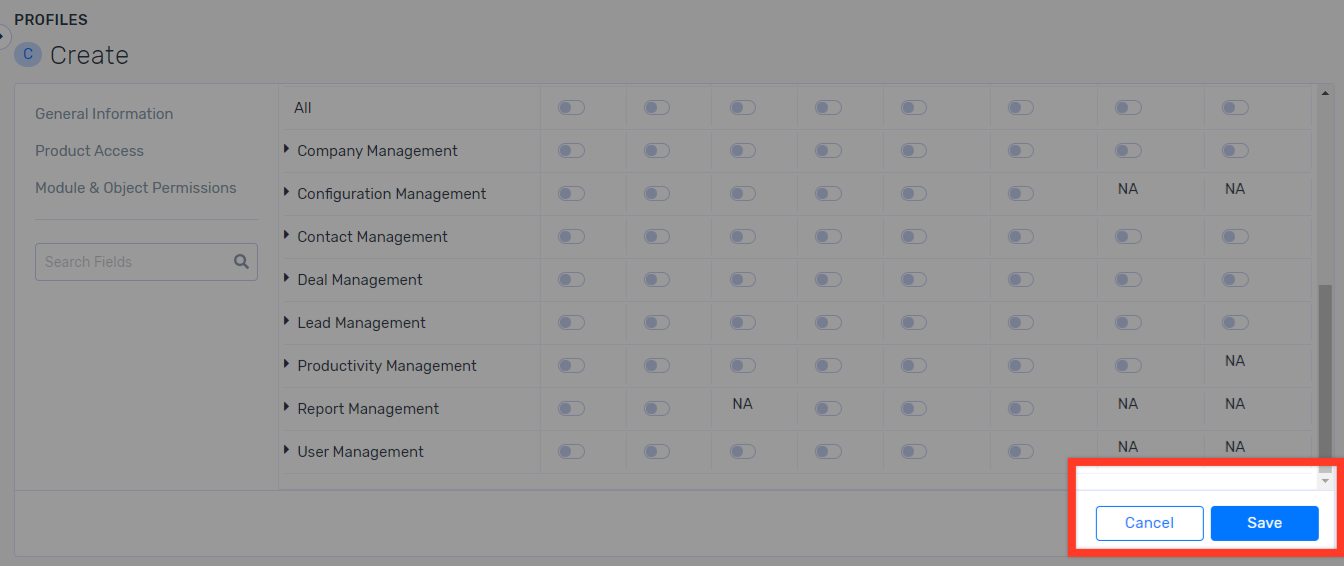Select Module & Object Permissions section
This screenshot has width=1344, height=566.
(136, 188)
